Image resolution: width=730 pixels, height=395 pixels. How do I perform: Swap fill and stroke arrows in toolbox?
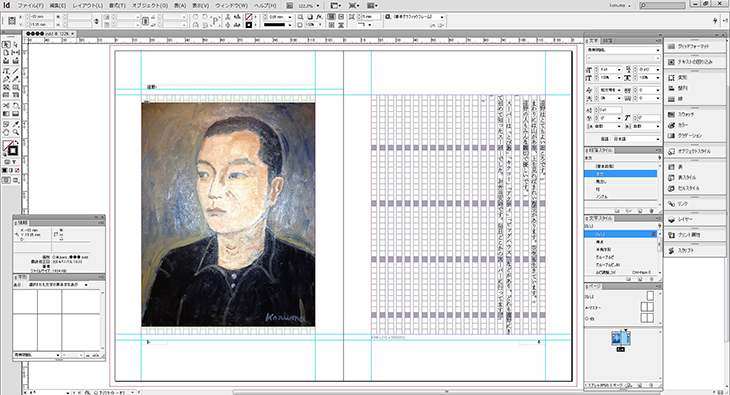(17, 142)
